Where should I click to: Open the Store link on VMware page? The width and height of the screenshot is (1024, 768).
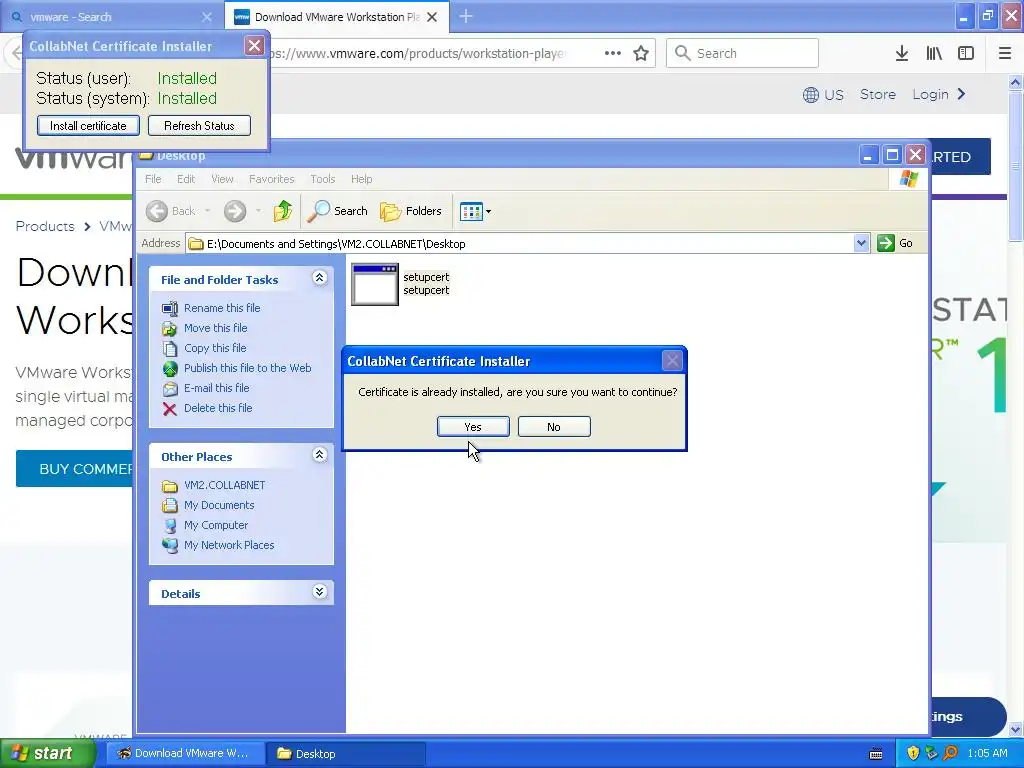pyautogui.click(x=878, y=94)
